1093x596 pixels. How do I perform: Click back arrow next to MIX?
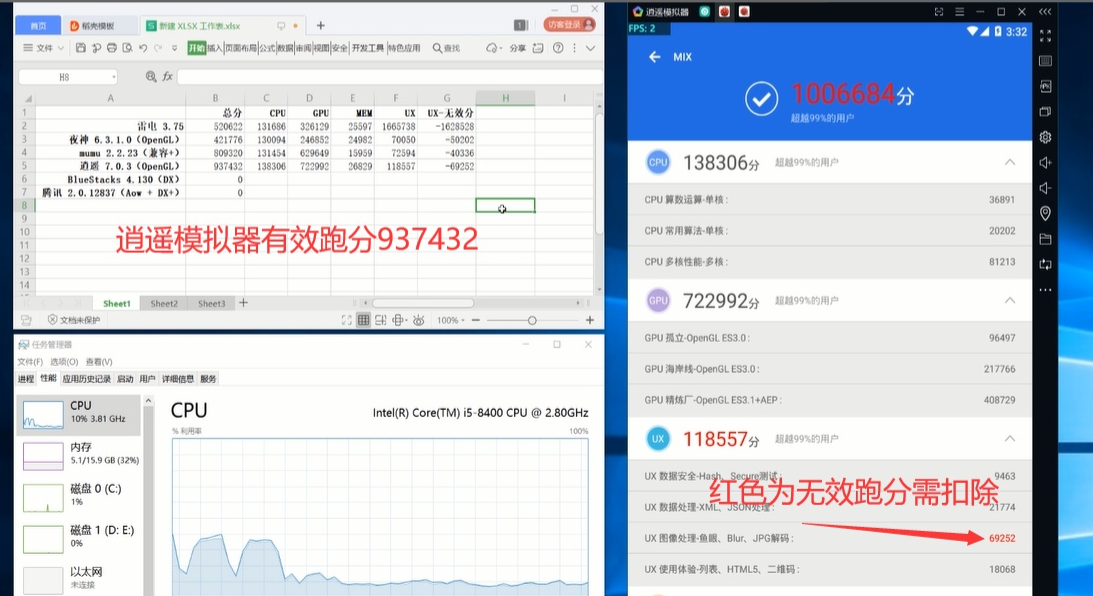[654, 57]
